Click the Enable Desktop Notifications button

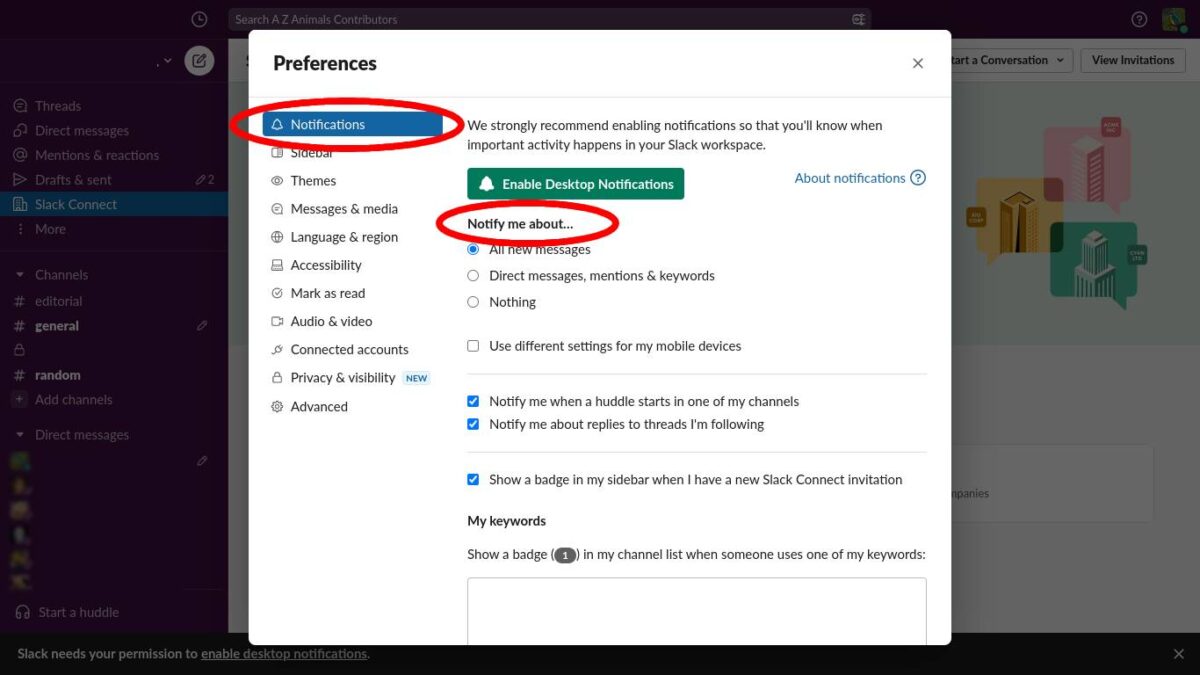tap(576, 184)
